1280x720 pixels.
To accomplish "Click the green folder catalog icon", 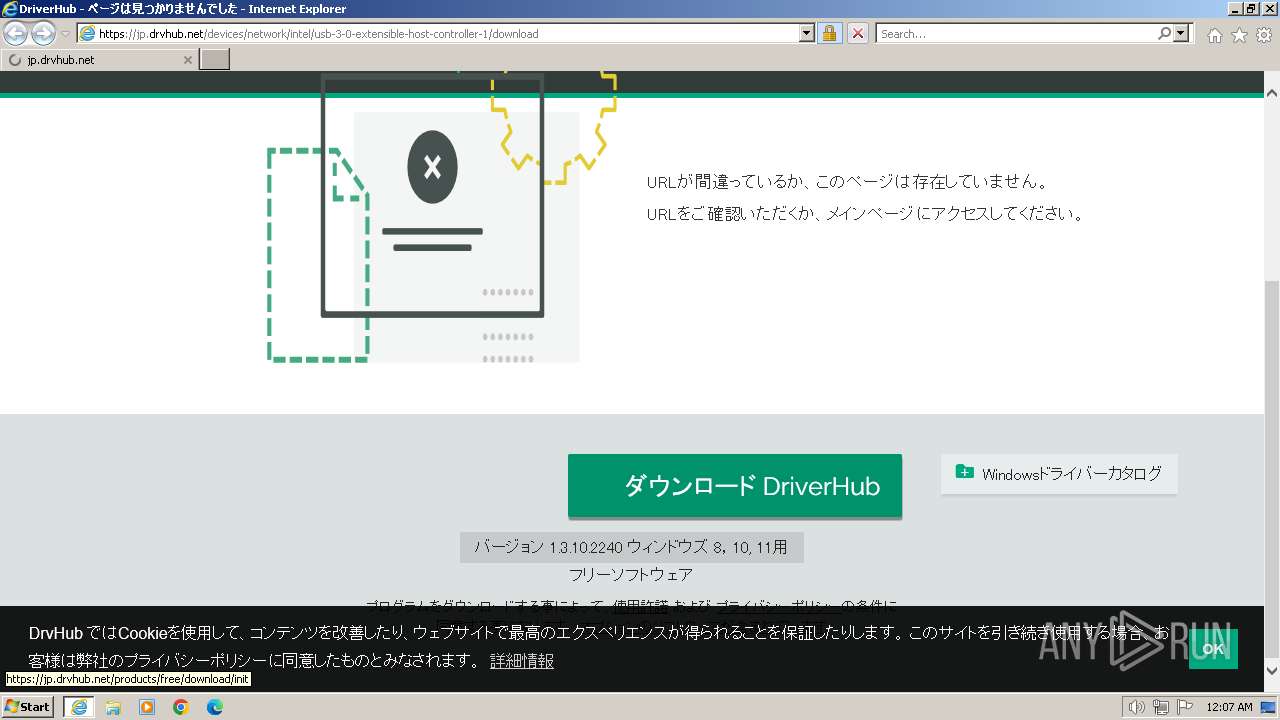I will pyautogui.click(x=964, y=472).
